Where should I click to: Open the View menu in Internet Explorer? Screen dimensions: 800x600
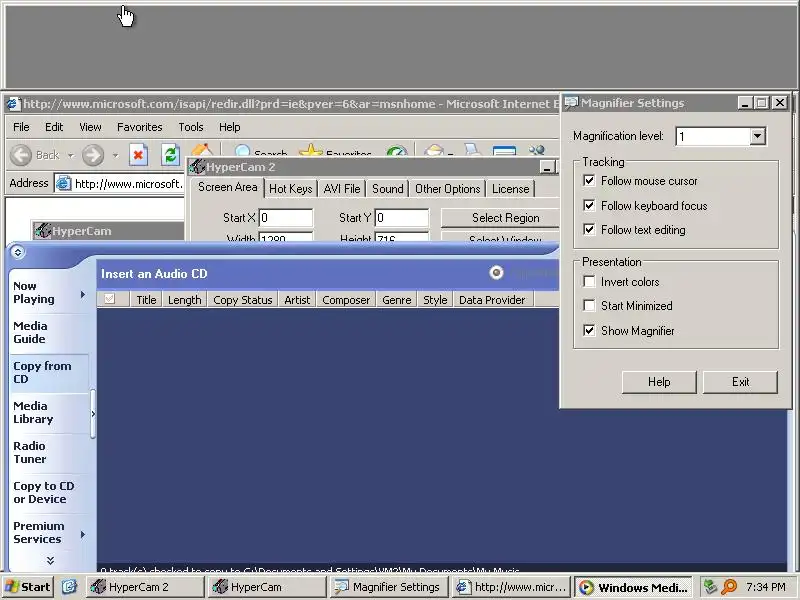point(90,127)
